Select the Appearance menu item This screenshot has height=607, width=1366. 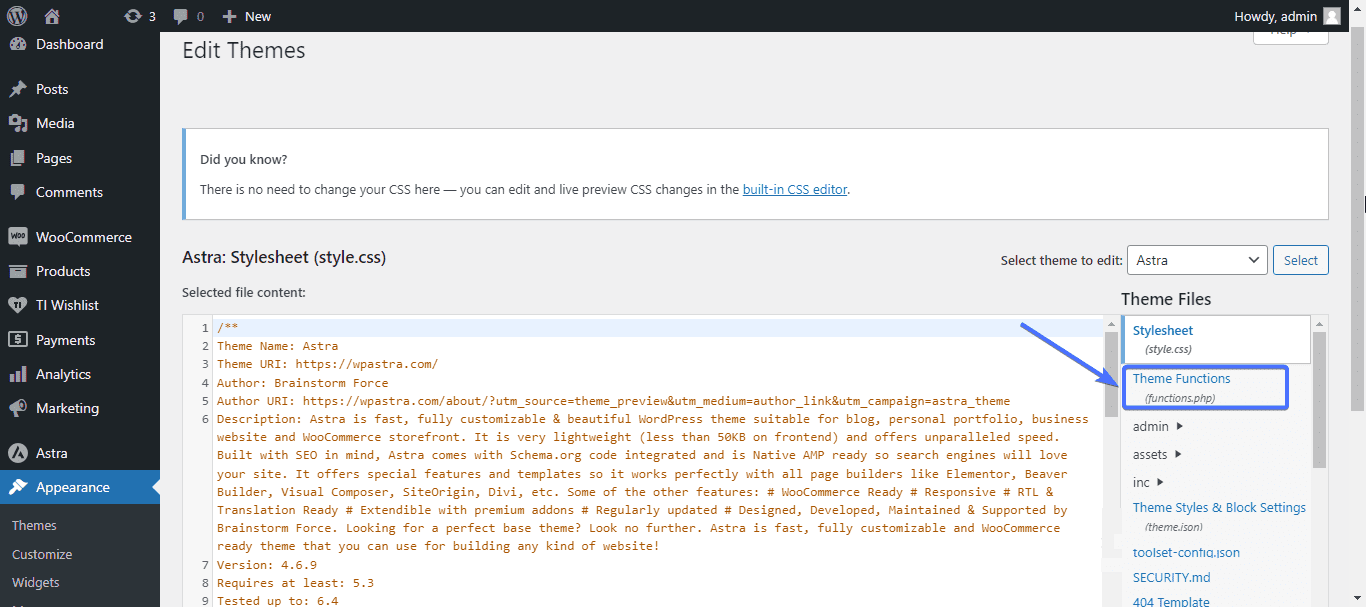(80, 487)
